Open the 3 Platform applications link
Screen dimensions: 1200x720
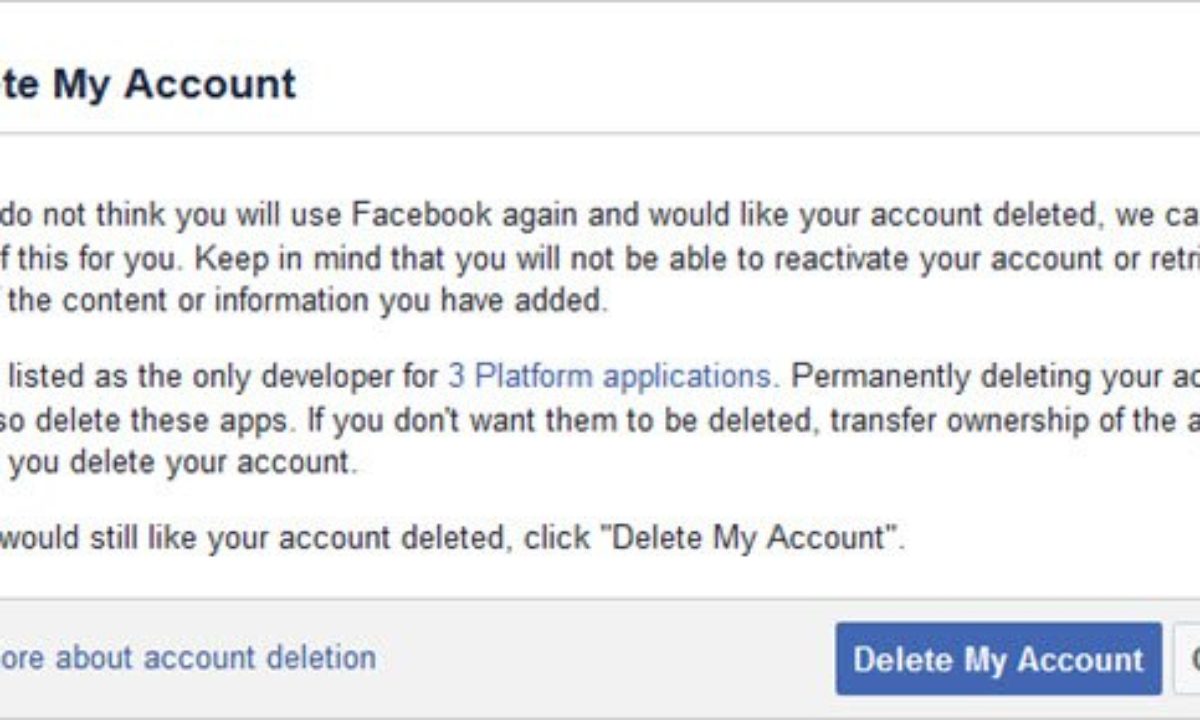(x=609, y=377)
